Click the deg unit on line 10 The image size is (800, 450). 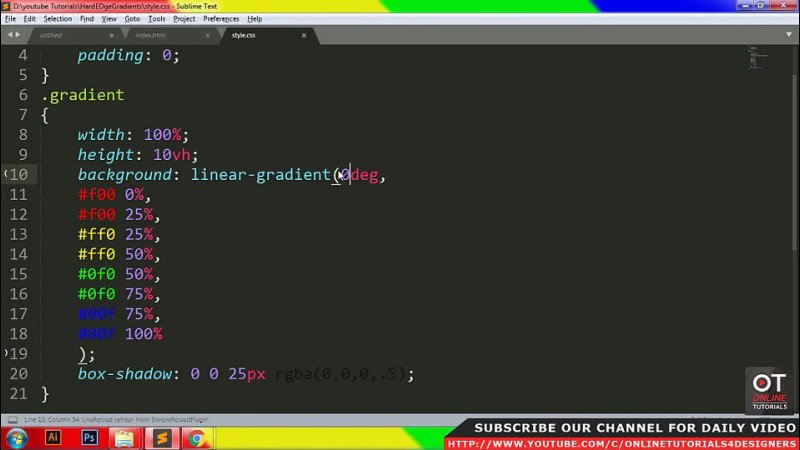365,174
